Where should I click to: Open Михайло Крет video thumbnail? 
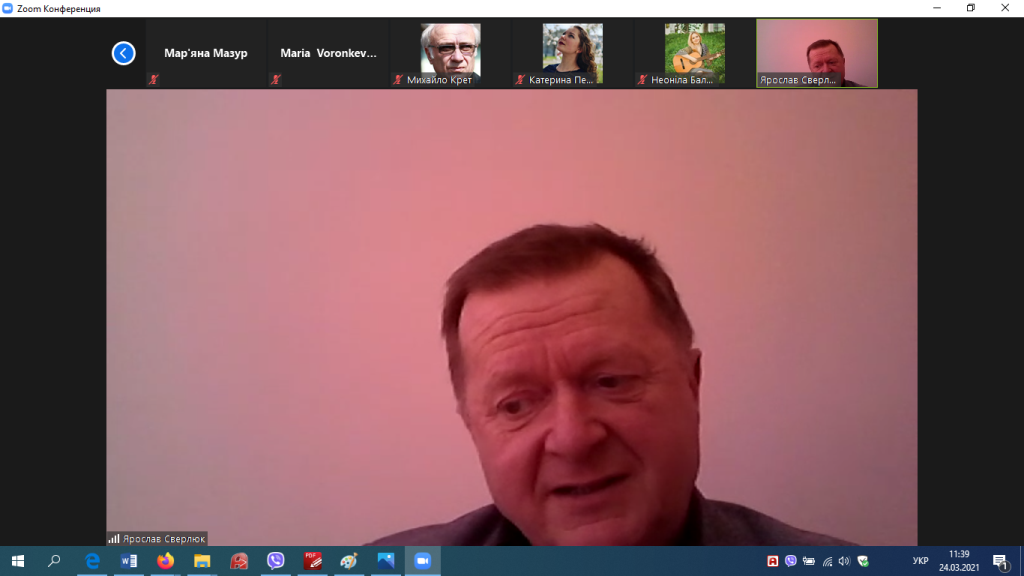(x=450, y=53)
